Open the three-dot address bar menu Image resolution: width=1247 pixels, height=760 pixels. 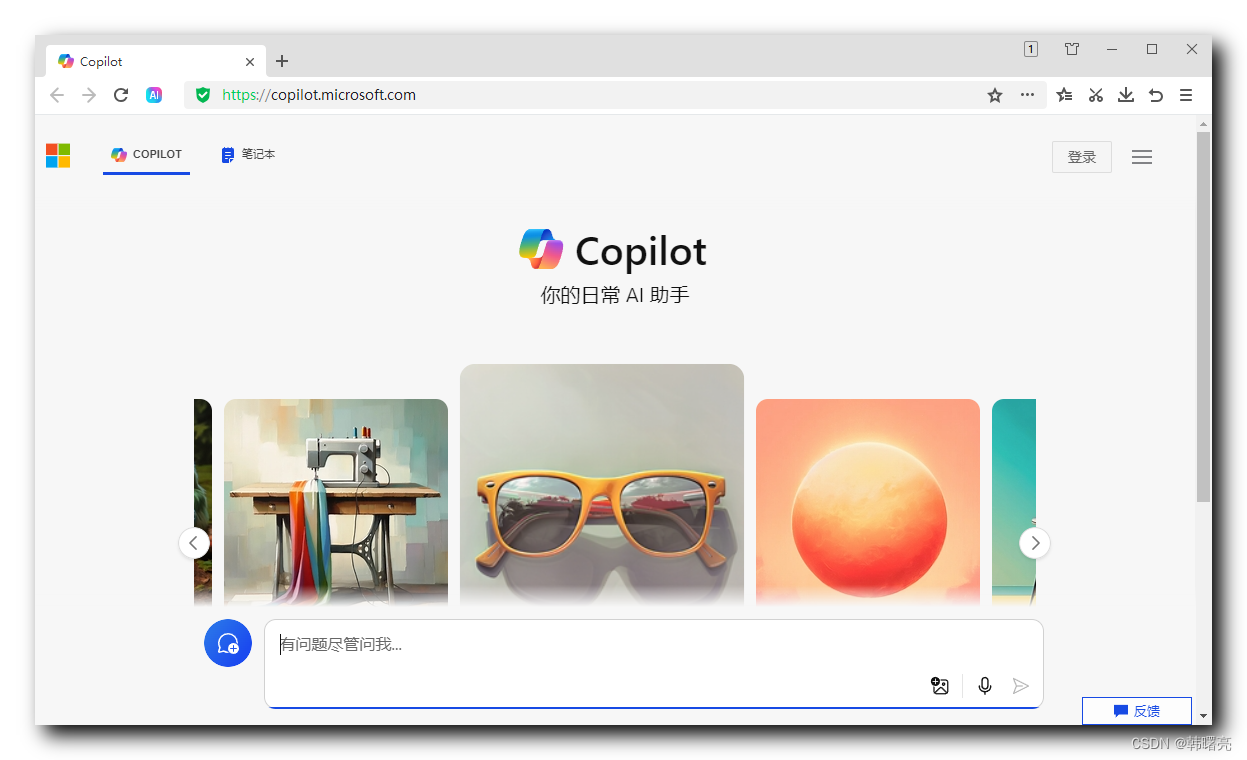pyautogui.click(x=1027, y=95)
